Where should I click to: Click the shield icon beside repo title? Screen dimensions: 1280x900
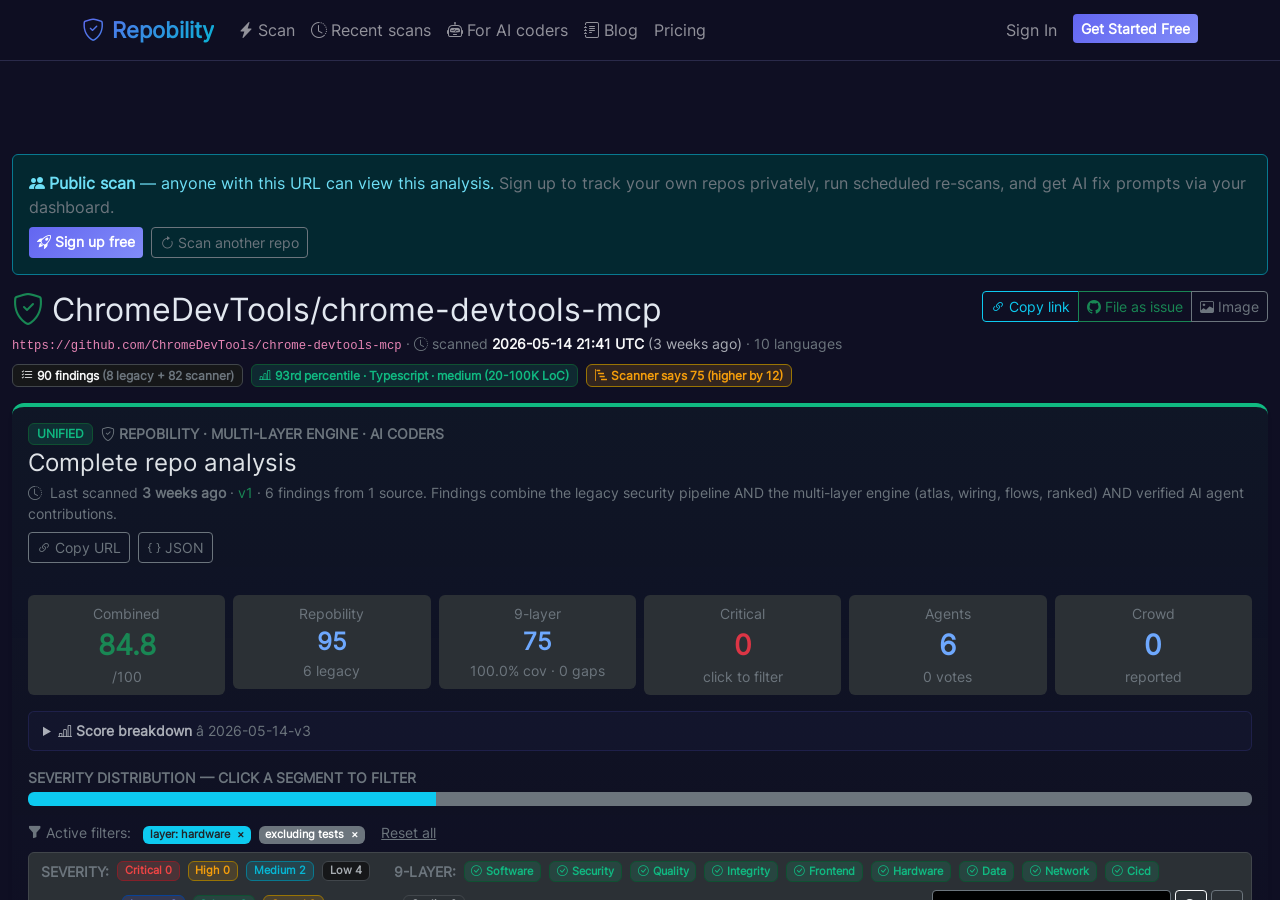coord(28,309)
